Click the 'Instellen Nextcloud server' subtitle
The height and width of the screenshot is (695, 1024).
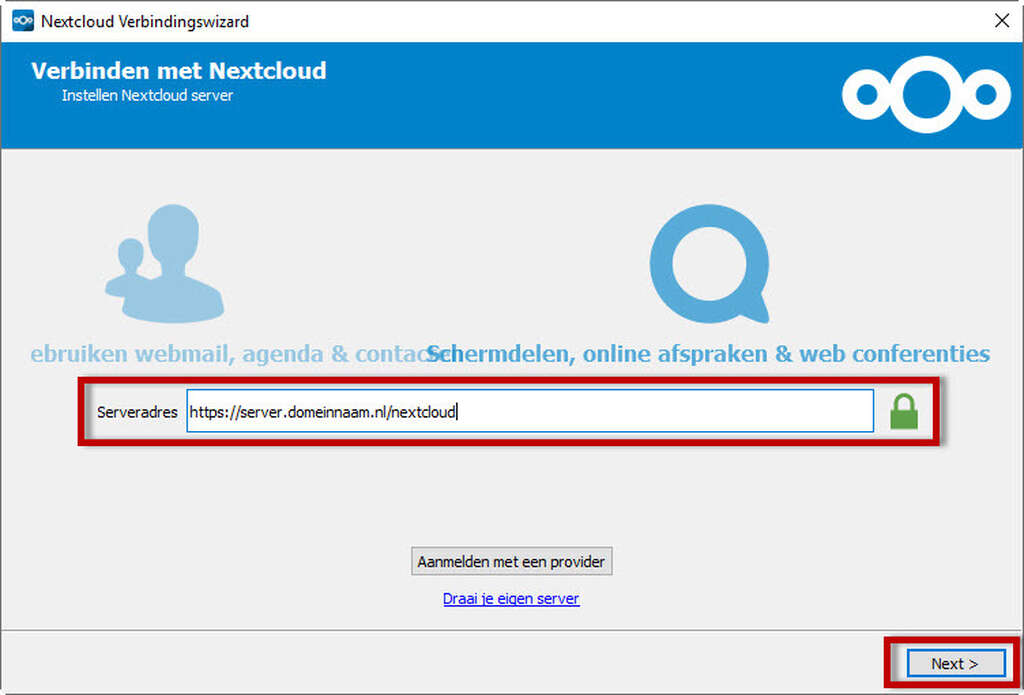[147, 95]
